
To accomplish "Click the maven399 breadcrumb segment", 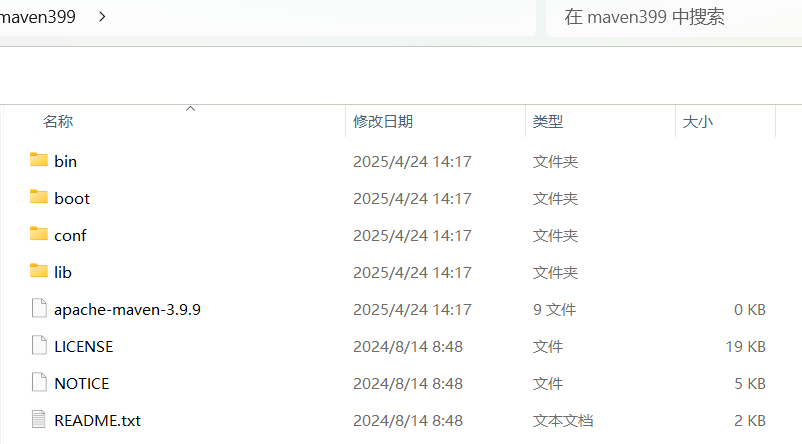I will coord(37,17).
